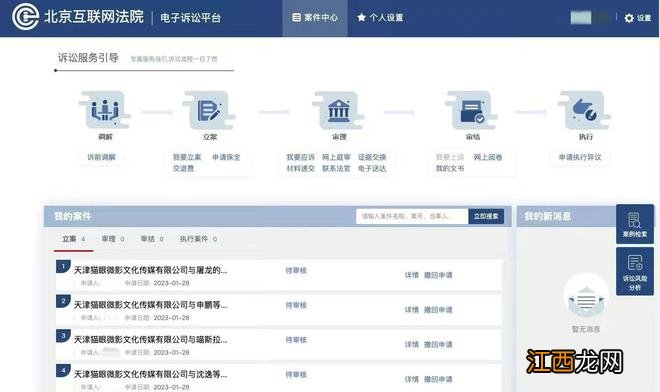660x392 pixels.
Task: Open 详情 for case 2
Action: tap(412, 309)
